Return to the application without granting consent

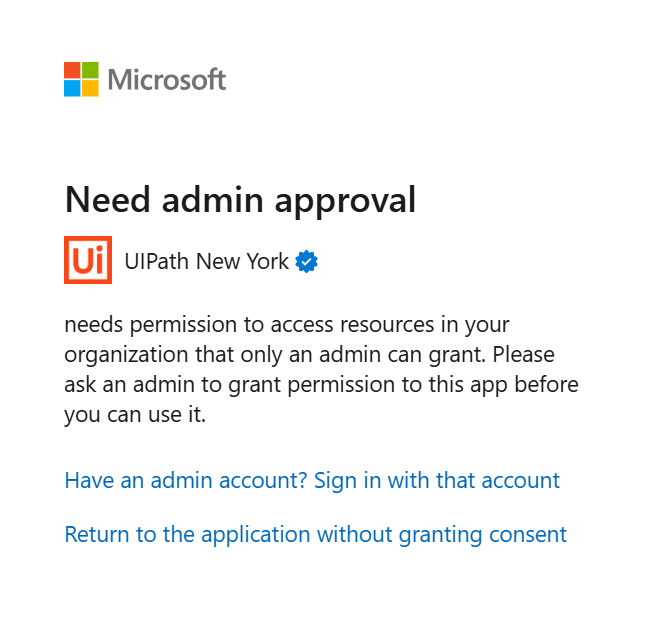pos(316,534)
